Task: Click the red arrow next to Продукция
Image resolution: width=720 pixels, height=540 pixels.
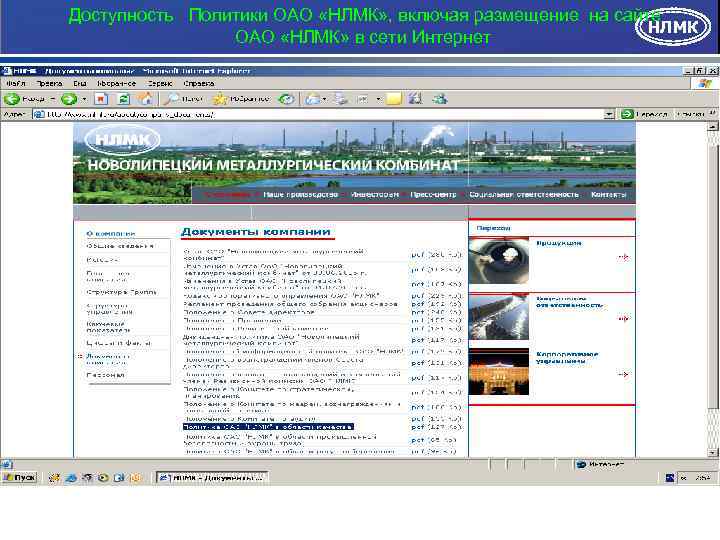Action: coord(623,257)
